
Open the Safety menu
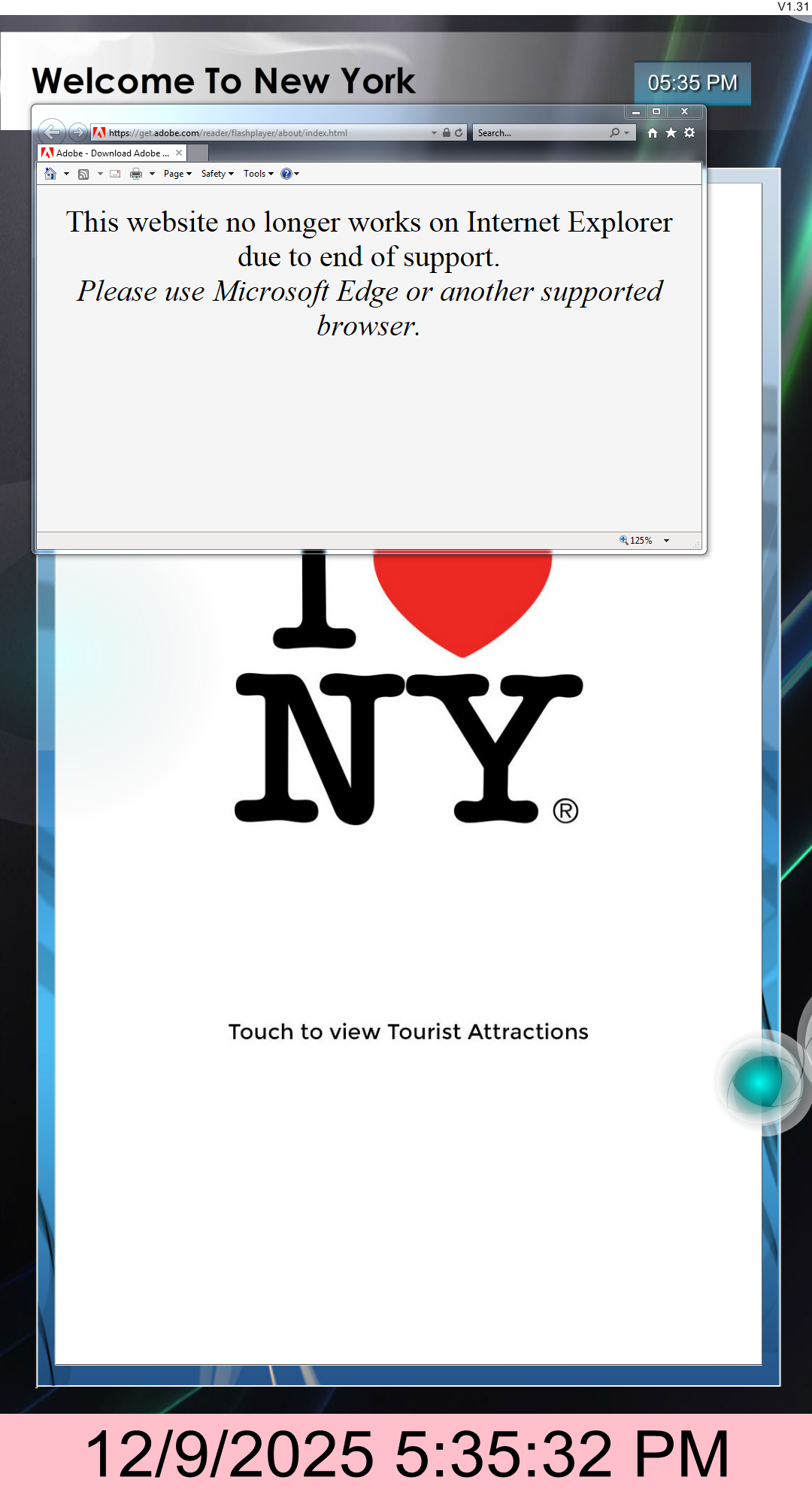click(217, 174)
